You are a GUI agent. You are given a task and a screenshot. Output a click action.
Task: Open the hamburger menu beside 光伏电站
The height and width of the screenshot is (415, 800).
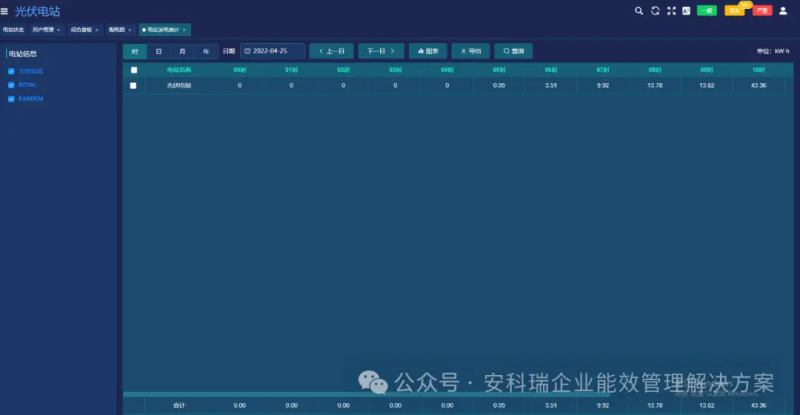tap(4, 11)
